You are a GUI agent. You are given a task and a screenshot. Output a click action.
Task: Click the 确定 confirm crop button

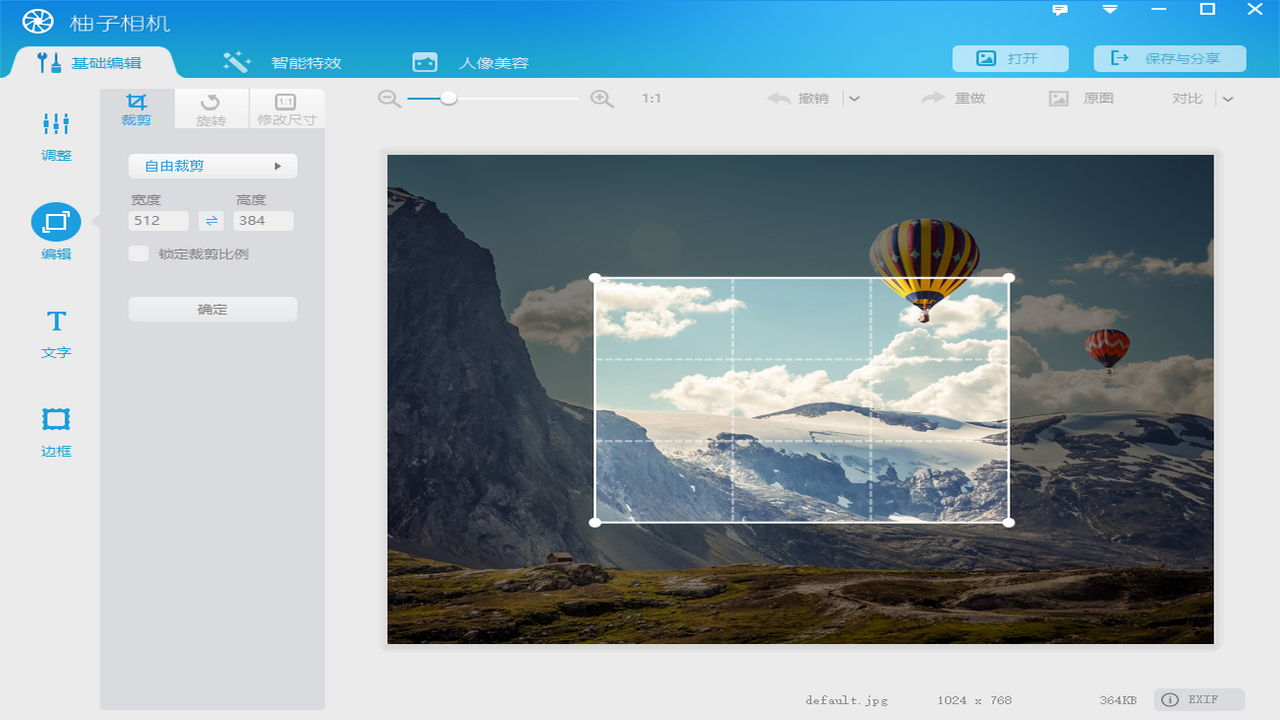coord(213,310)
